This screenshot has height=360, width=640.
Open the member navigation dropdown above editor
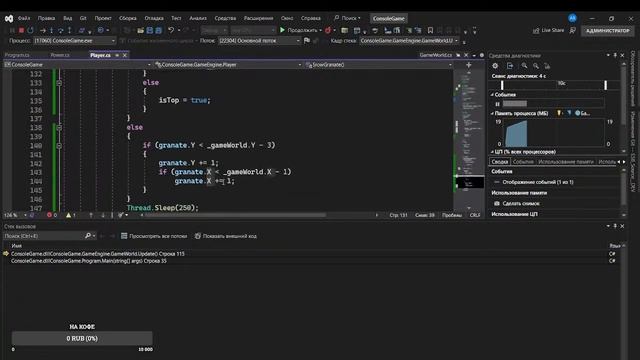378,64
